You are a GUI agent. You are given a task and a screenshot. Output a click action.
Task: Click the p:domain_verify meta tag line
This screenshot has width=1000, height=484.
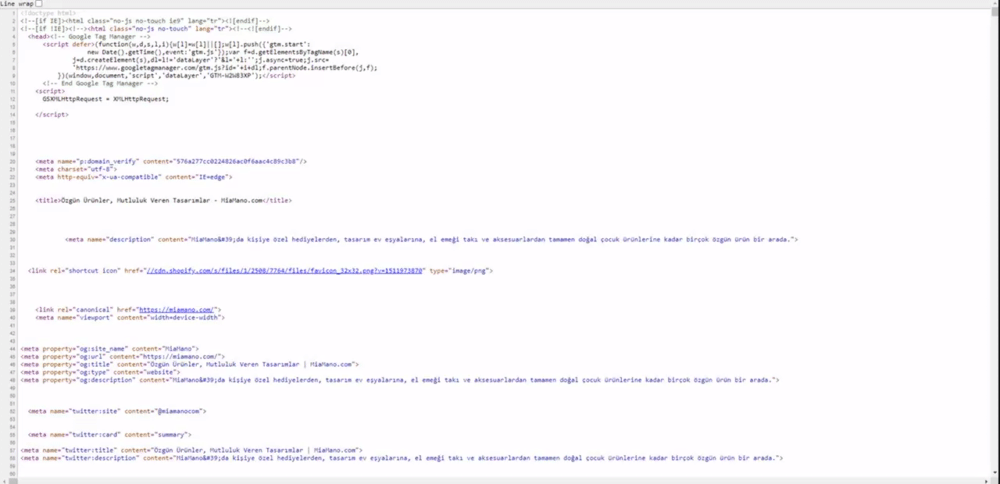171,162
